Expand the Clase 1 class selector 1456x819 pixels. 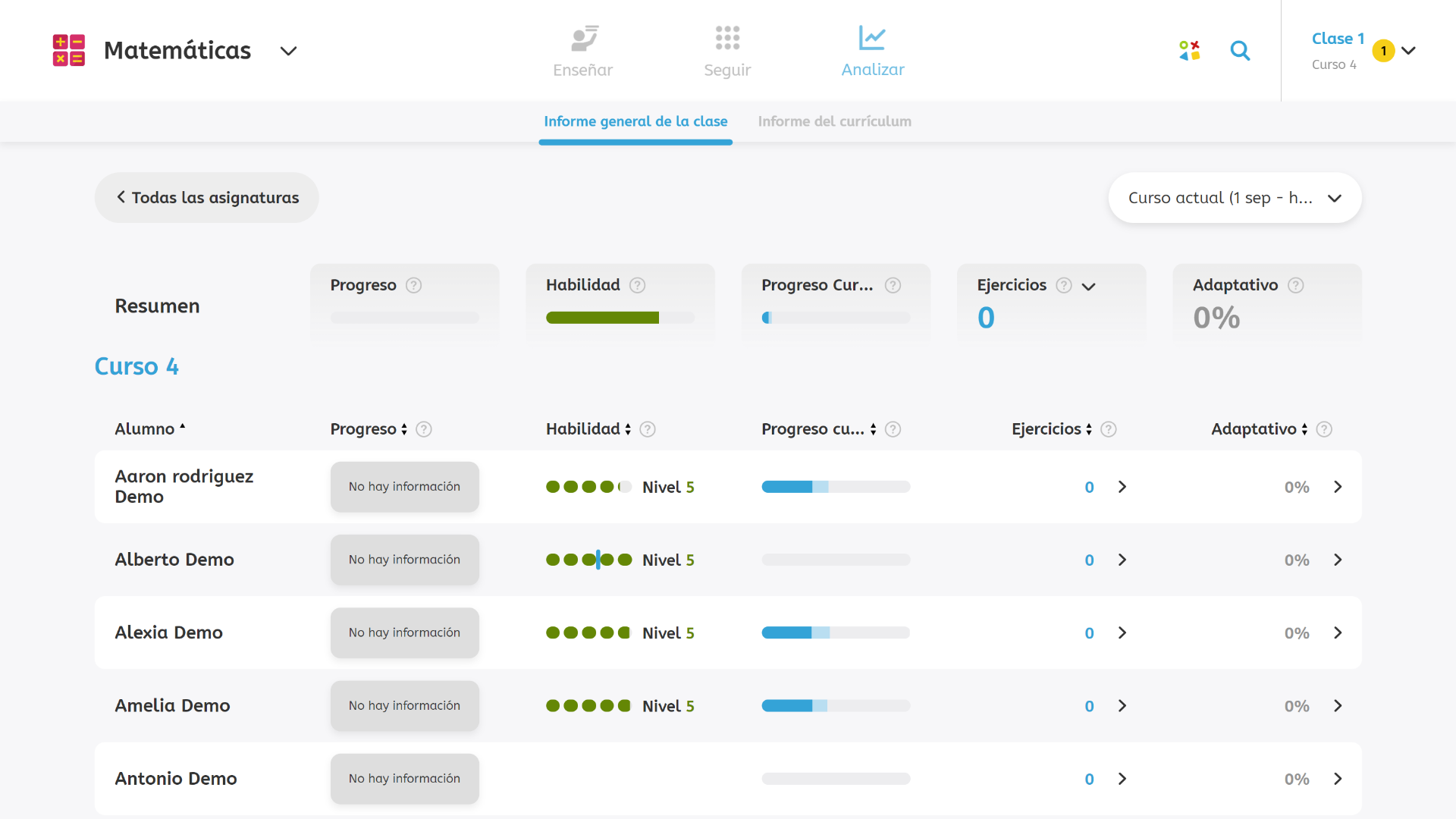coord(1408,51)
